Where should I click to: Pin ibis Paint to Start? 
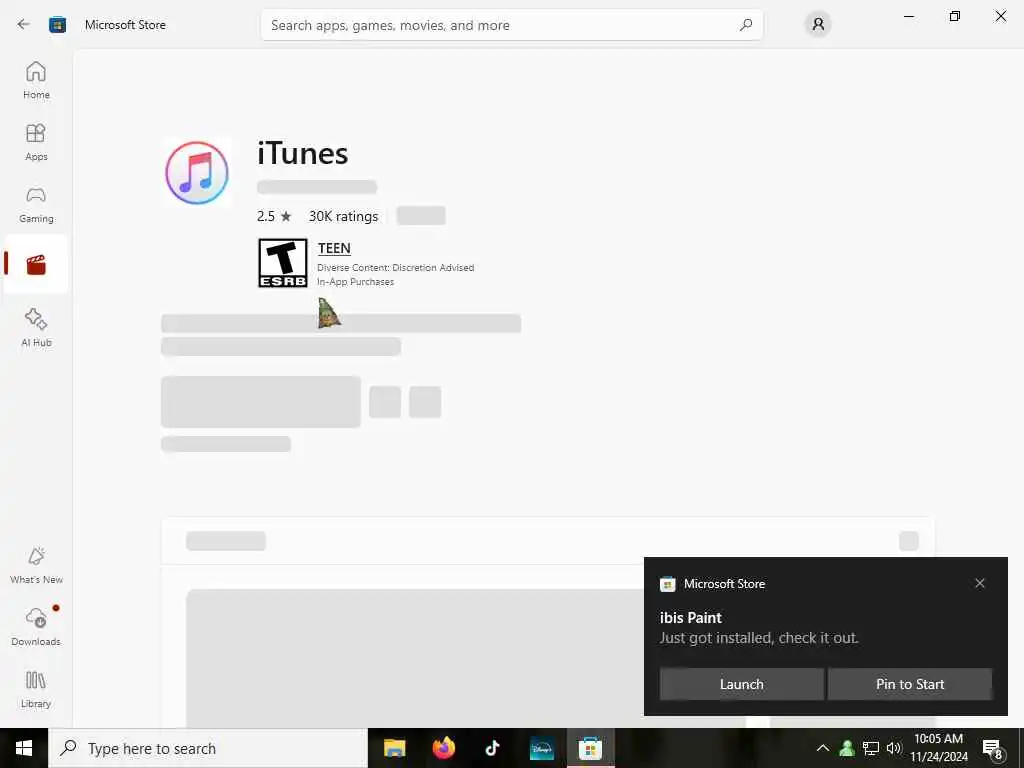(x=910, y=684)
